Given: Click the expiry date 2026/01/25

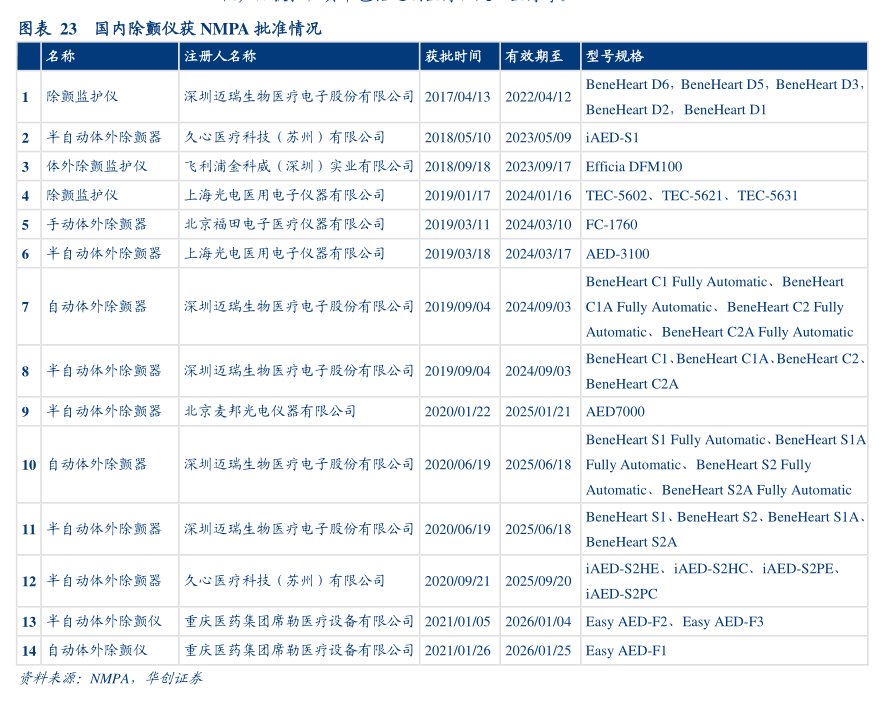Looking at the screenshot, I should [x=538, y=651].
